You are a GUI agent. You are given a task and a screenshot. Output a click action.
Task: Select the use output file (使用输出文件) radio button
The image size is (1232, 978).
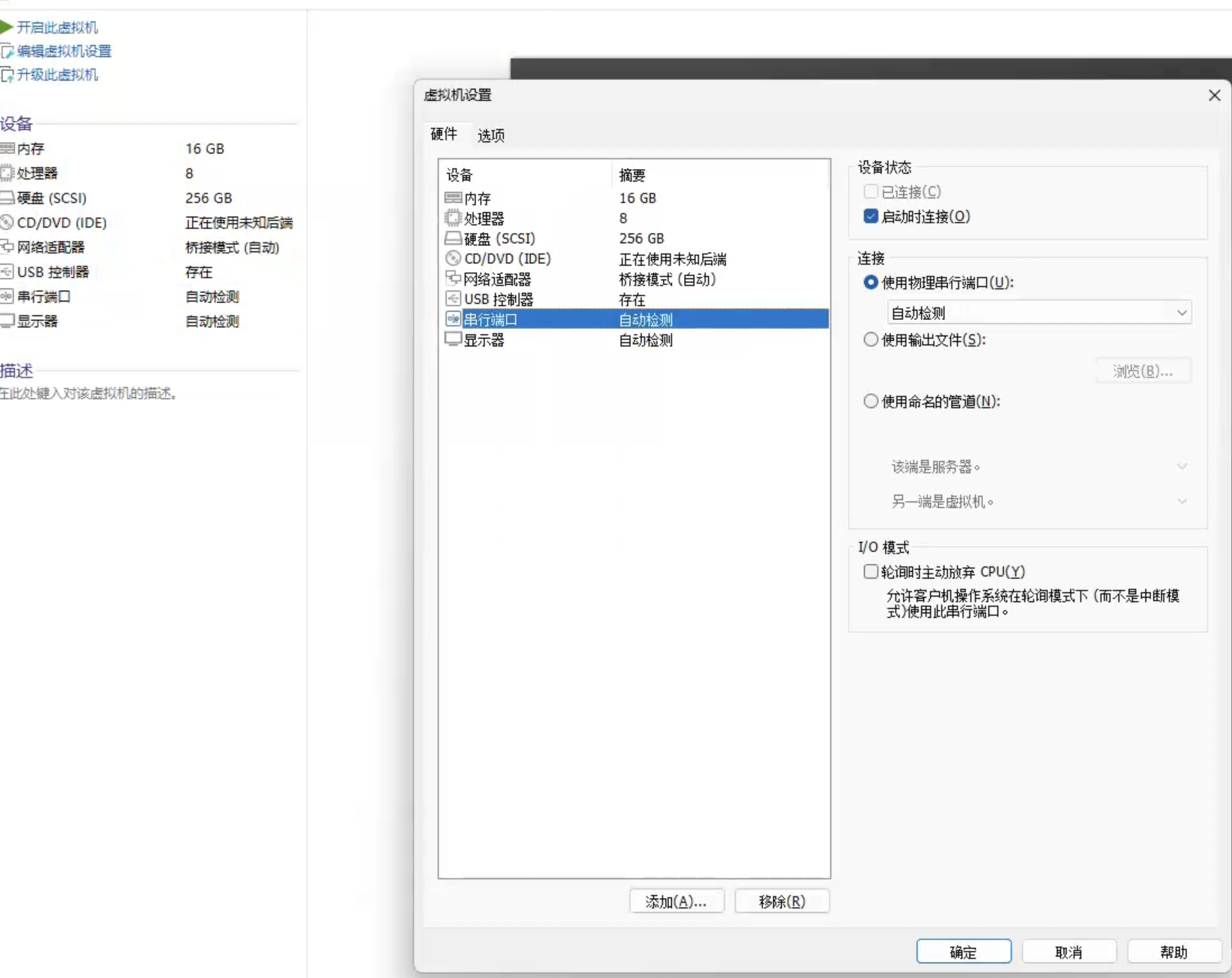tap(871, 340)
